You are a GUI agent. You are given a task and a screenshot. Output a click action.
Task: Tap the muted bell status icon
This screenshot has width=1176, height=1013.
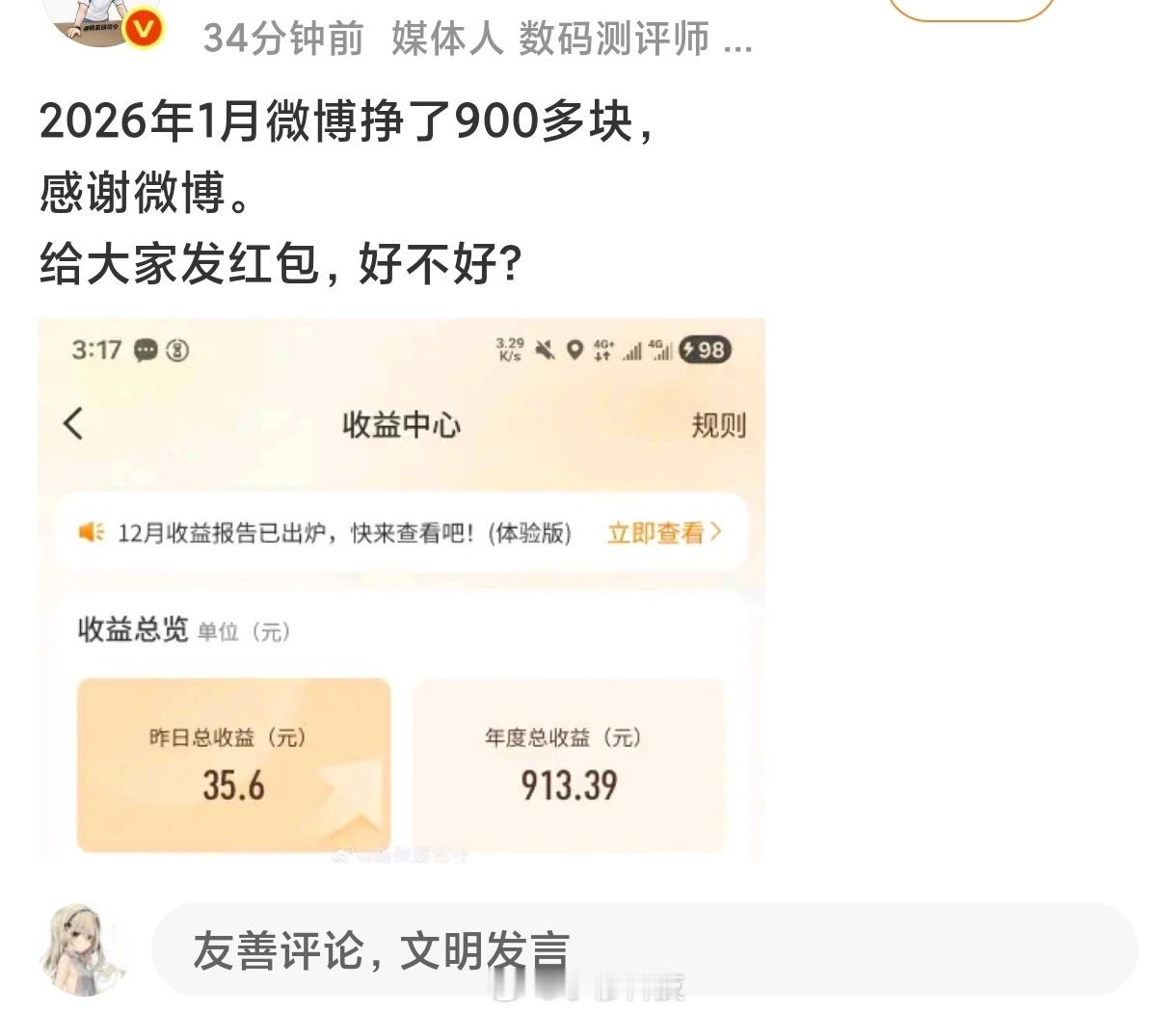coord(546,350)
